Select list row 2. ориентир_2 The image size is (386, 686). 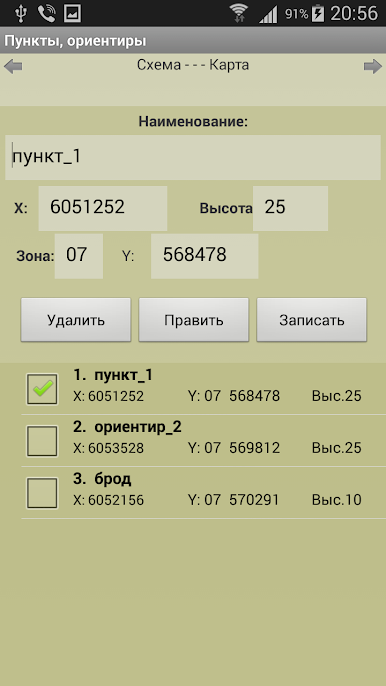click(204, 441)
